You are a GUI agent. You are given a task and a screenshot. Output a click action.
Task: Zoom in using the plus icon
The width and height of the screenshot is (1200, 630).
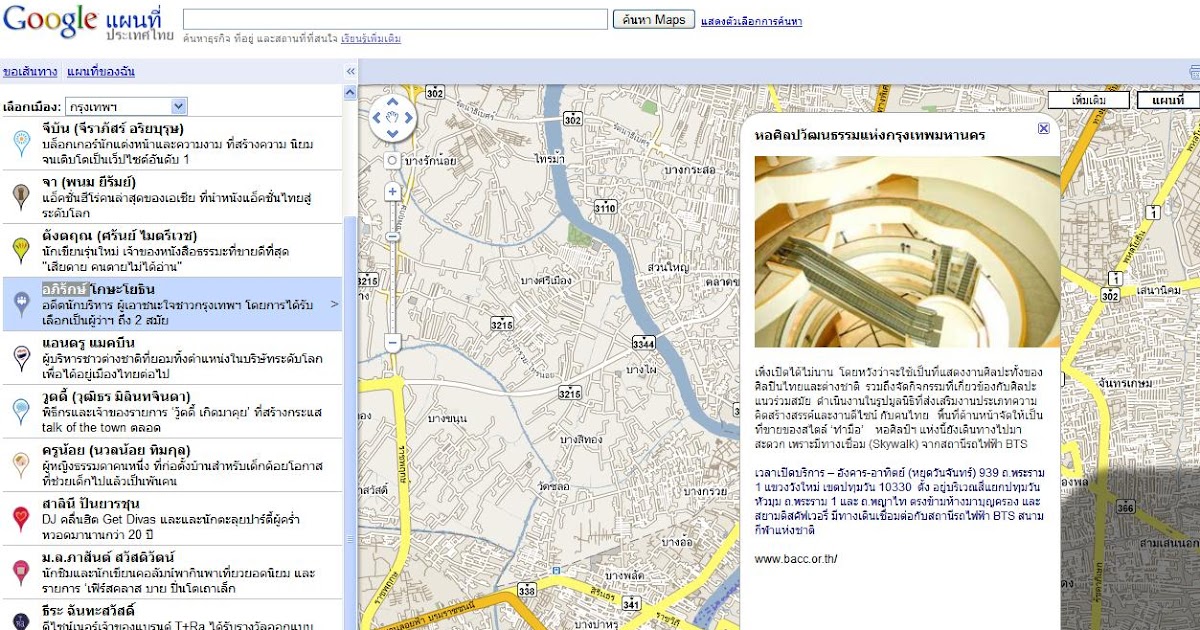392,191
